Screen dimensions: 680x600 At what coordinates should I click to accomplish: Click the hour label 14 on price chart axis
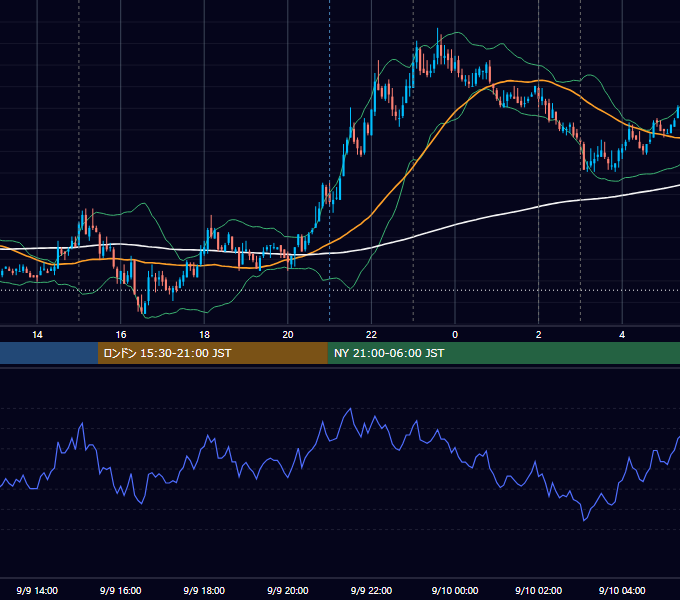click(37, 335)
